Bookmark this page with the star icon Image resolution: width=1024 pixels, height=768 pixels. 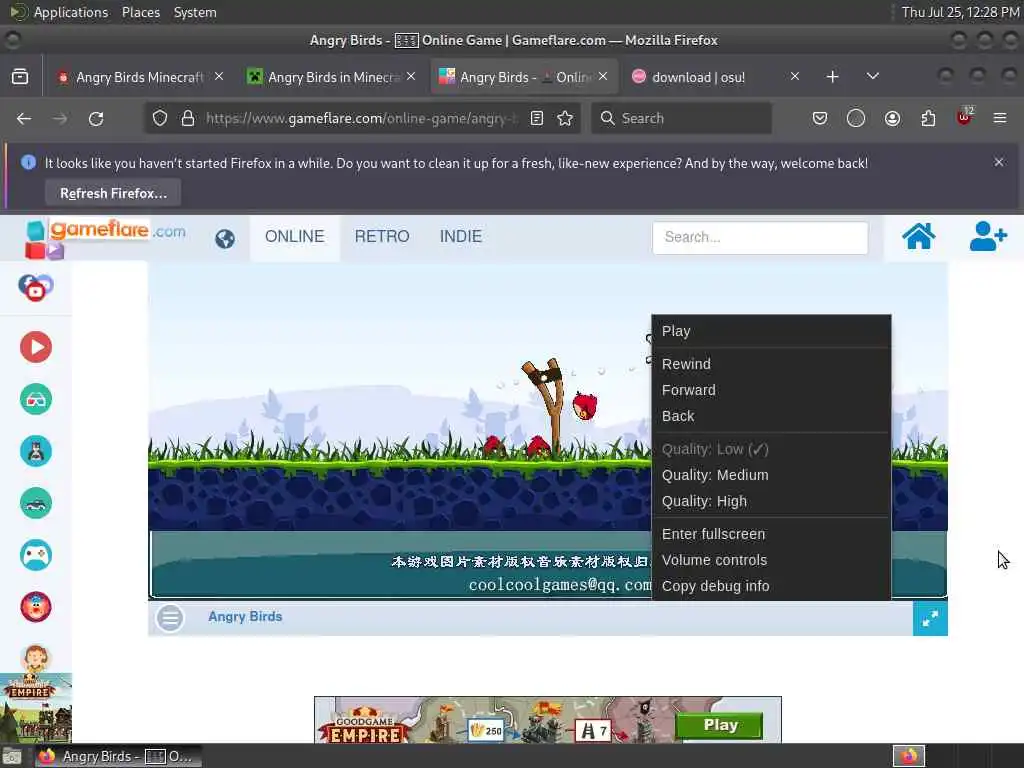565,118
